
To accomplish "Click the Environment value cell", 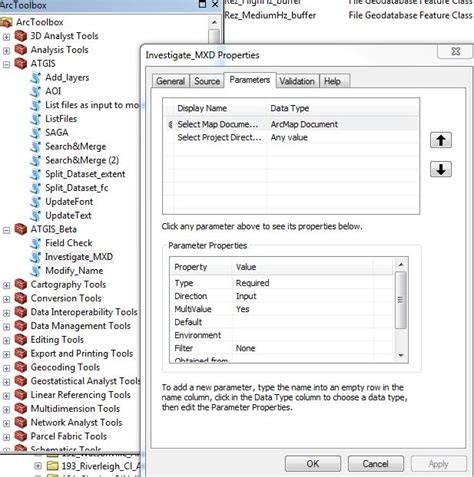I will click(303, 335).
